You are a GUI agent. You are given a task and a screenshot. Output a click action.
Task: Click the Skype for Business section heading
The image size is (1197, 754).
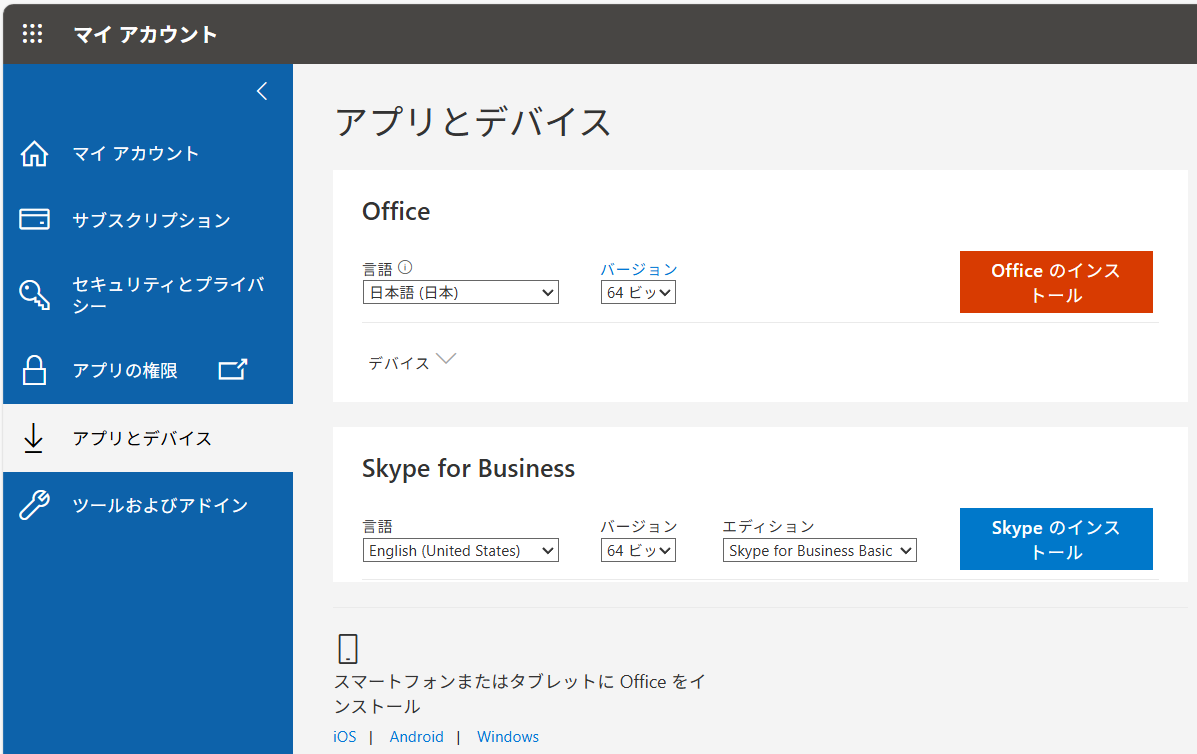[x=468, y=469]
